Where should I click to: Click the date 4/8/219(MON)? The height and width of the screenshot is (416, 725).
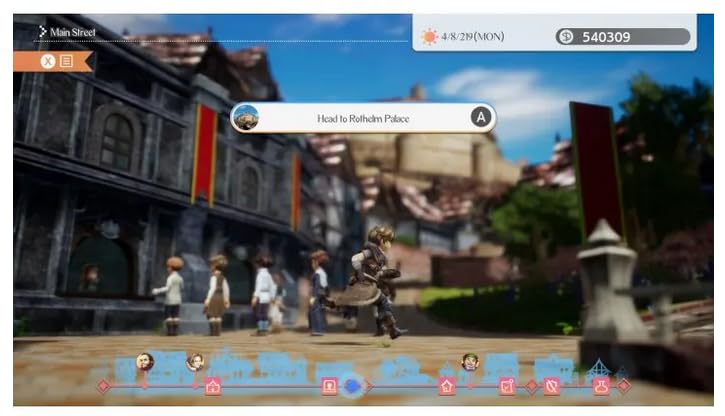(473, 37)
